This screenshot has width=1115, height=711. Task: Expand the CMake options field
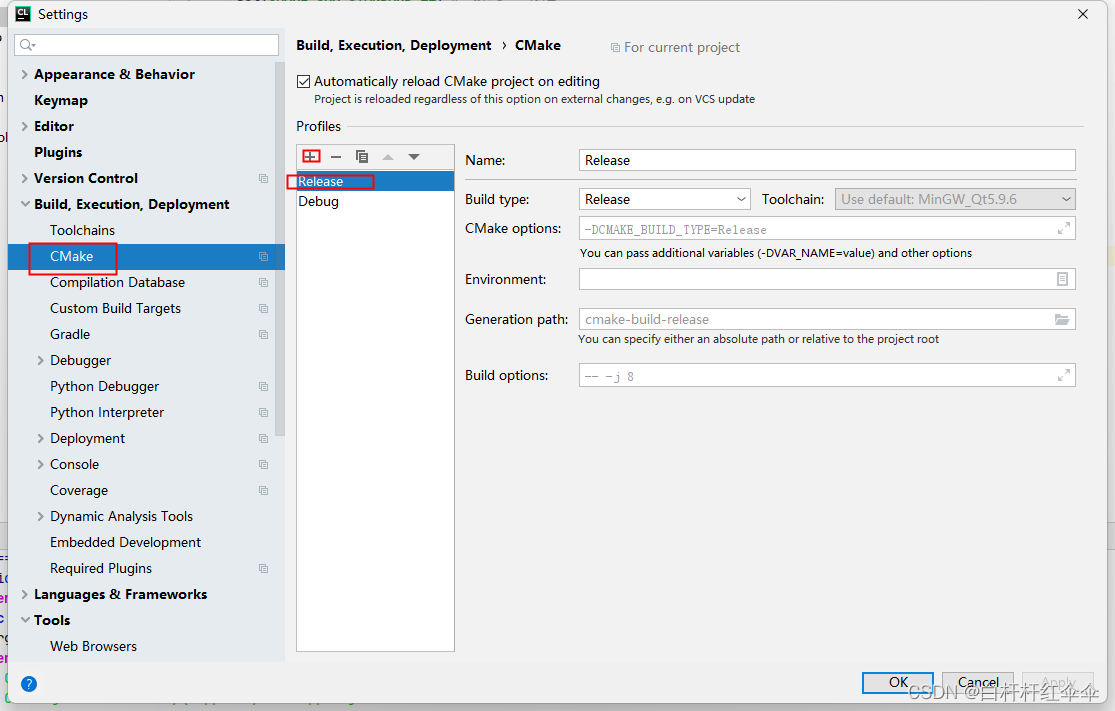[1064, 228]
